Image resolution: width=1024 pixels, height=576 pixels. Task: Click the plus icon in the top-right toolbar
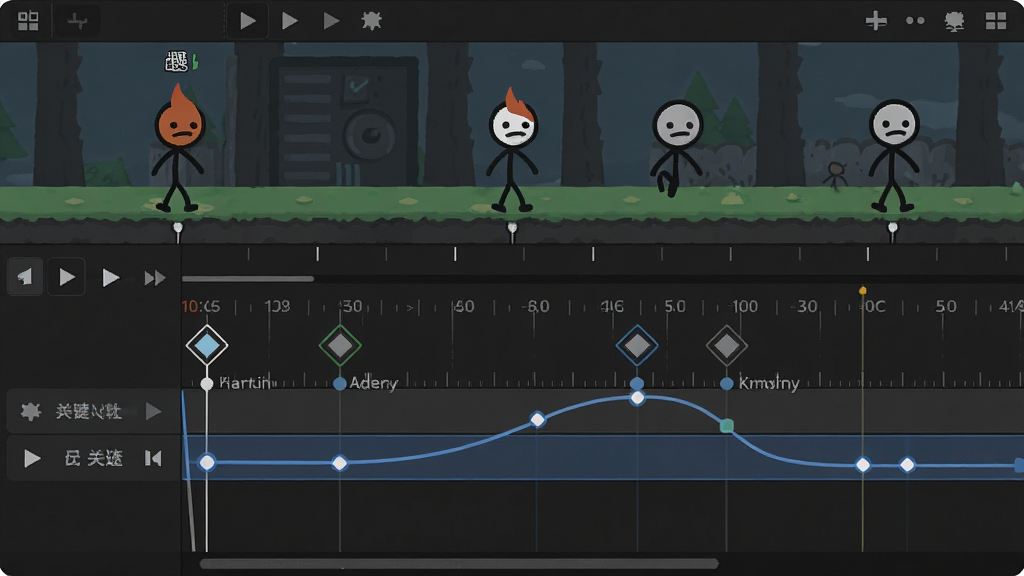tap(876, 21)
